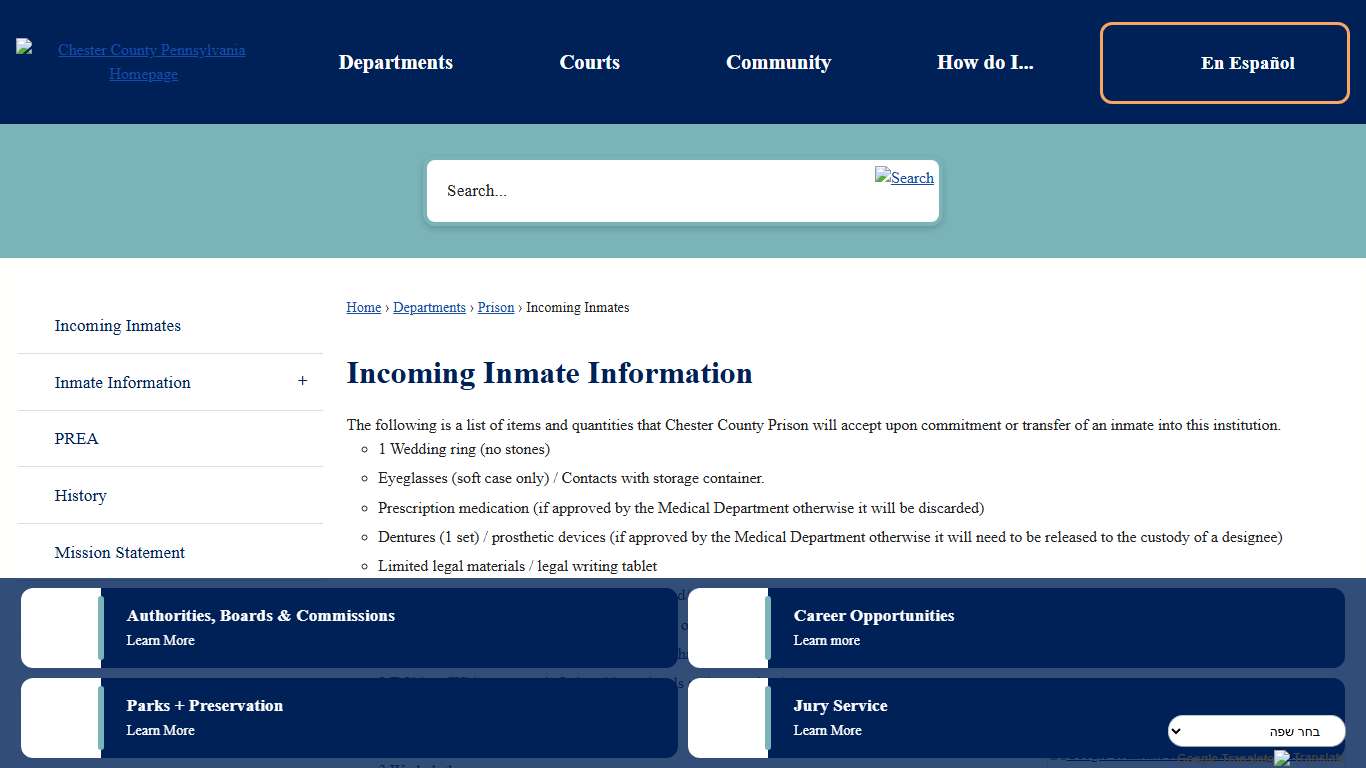Screen dimensions: 1366x768
Task: Click the Parks + Preservation card icon
Action: [x=60, y=717]
